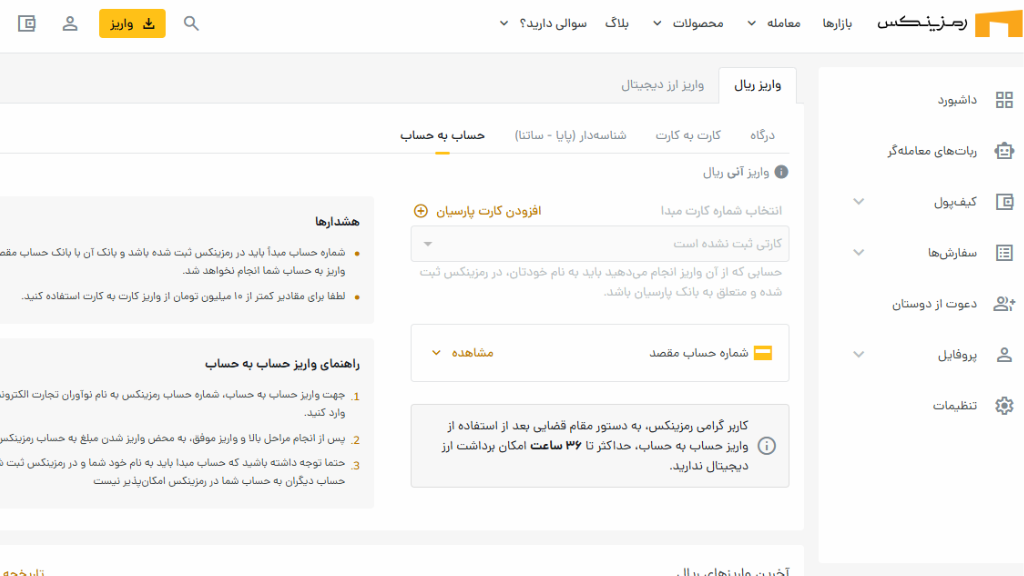Open the بلاگ blog link

(616, 24)
